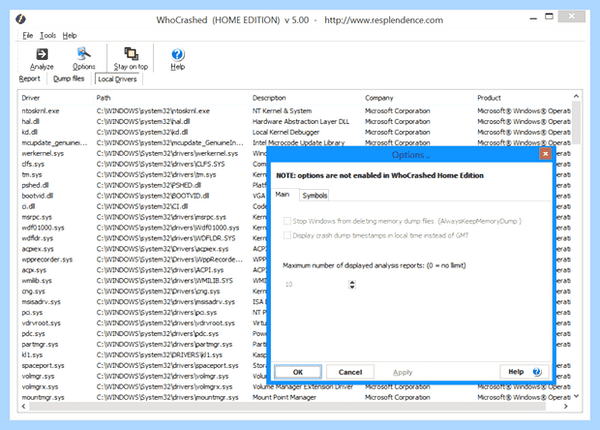This screenshot has width=600, height=430.
Task: Select the ci.dll driver row
Action: coord(143,207)
